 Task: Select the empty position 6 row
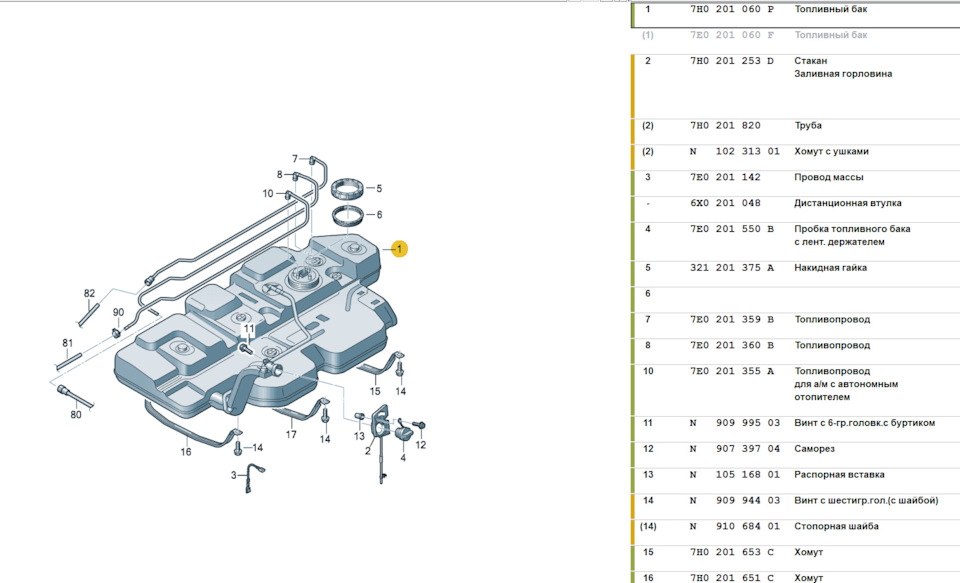pos(795,299)
